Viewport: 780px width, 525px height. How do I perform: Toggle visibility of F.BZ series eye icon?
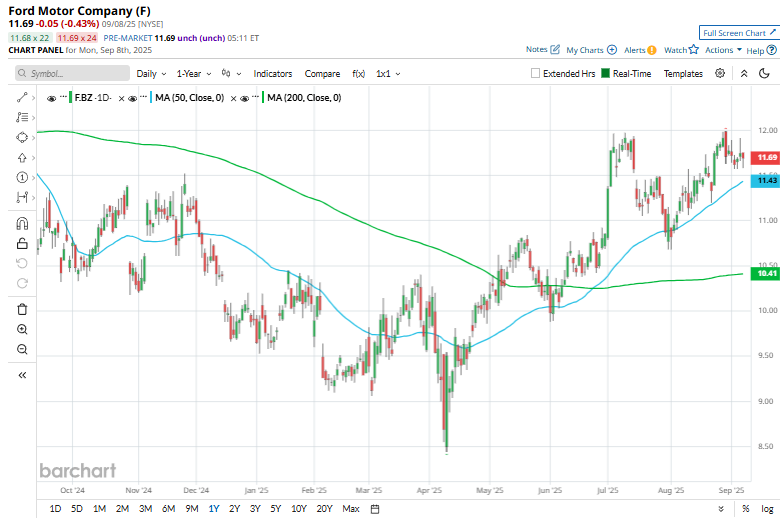pos(51,99)
